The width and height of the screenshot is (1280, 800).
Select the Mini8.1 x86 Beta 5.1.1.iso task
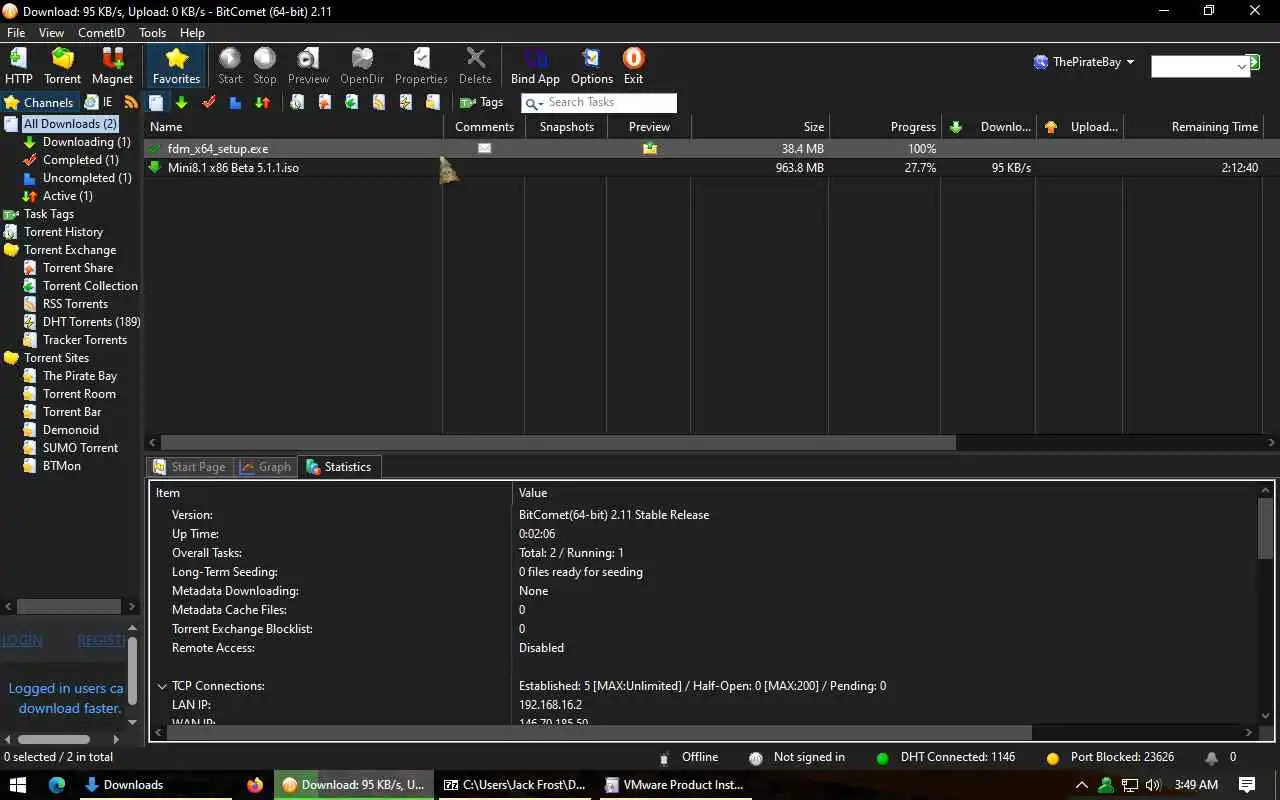(711, 168)
